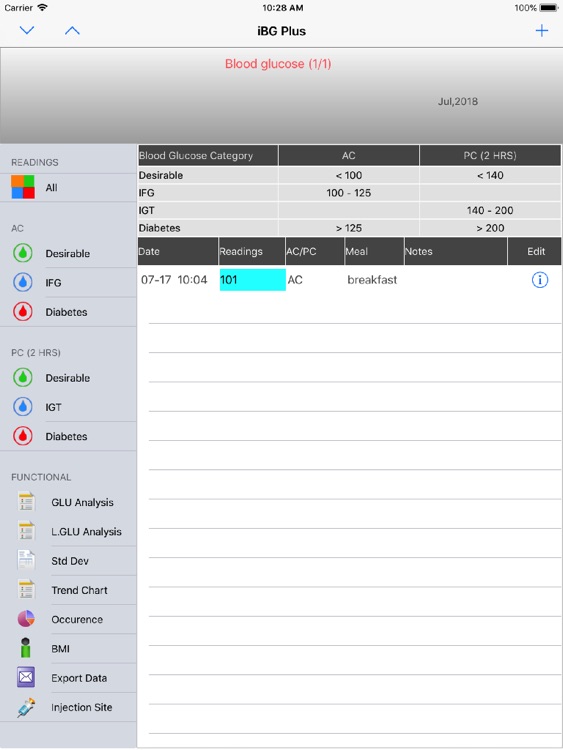Open Std Dev function

tap(68, 561)
